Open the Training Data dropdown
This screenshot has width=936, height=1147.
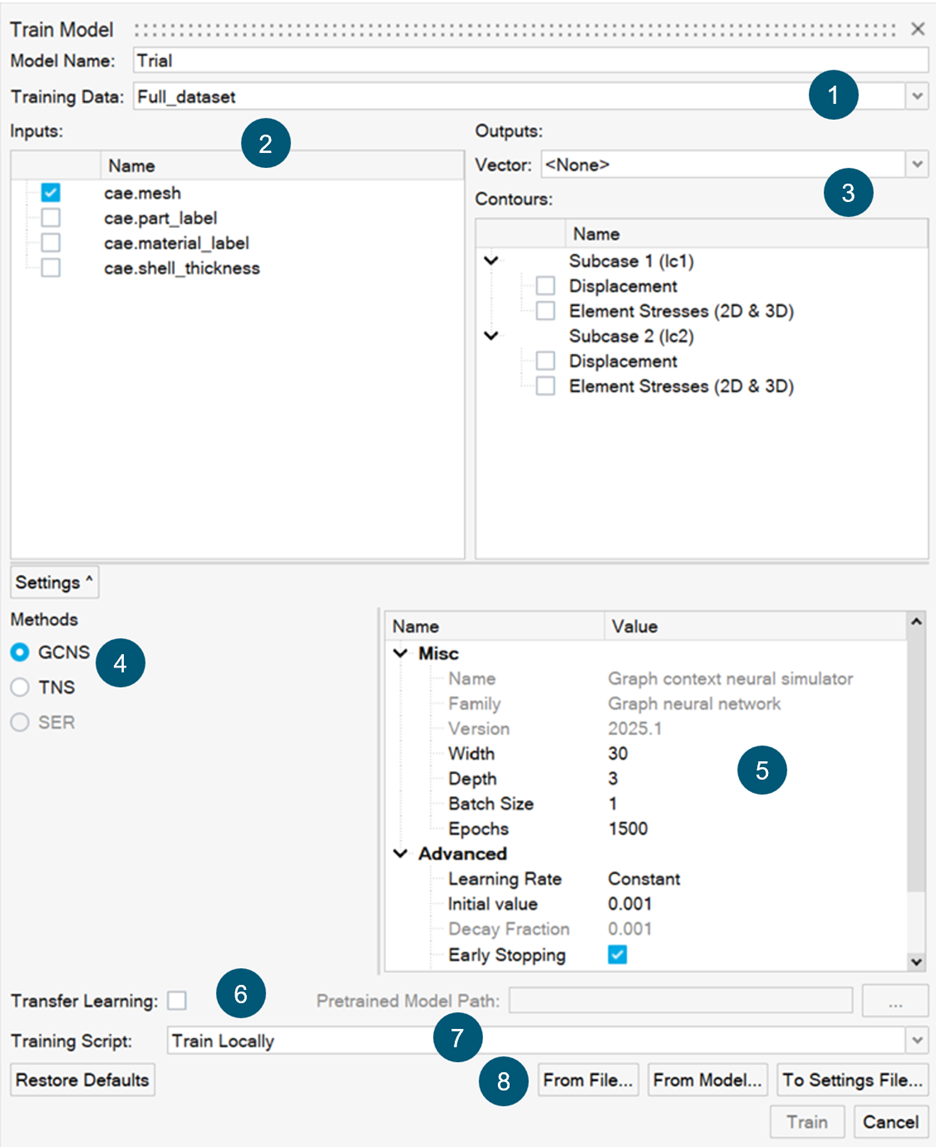click(917, 97)
